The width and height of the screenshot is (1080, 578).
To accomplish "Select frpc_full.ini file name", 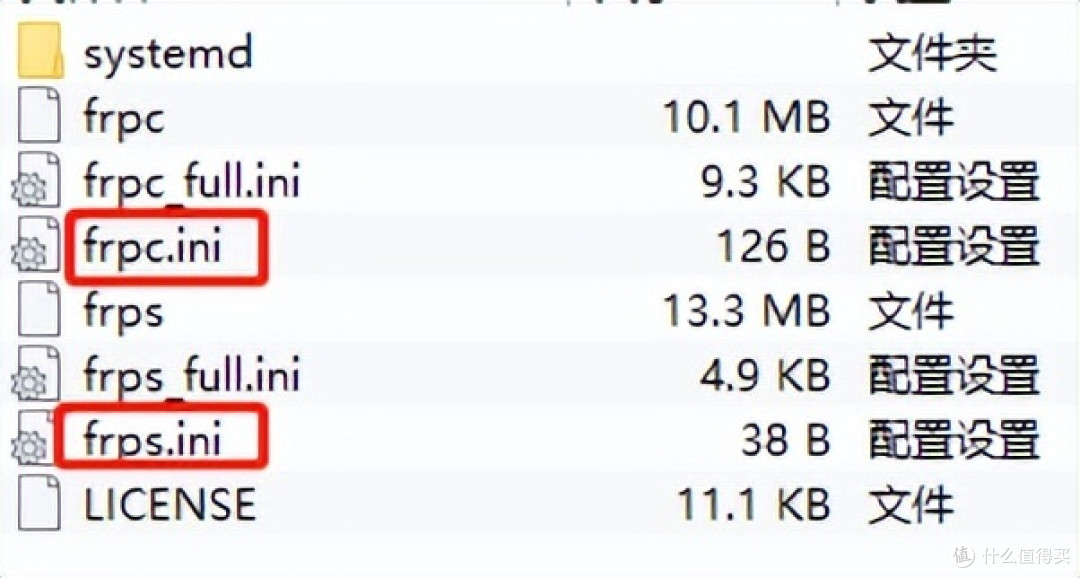I will [192, 181].
